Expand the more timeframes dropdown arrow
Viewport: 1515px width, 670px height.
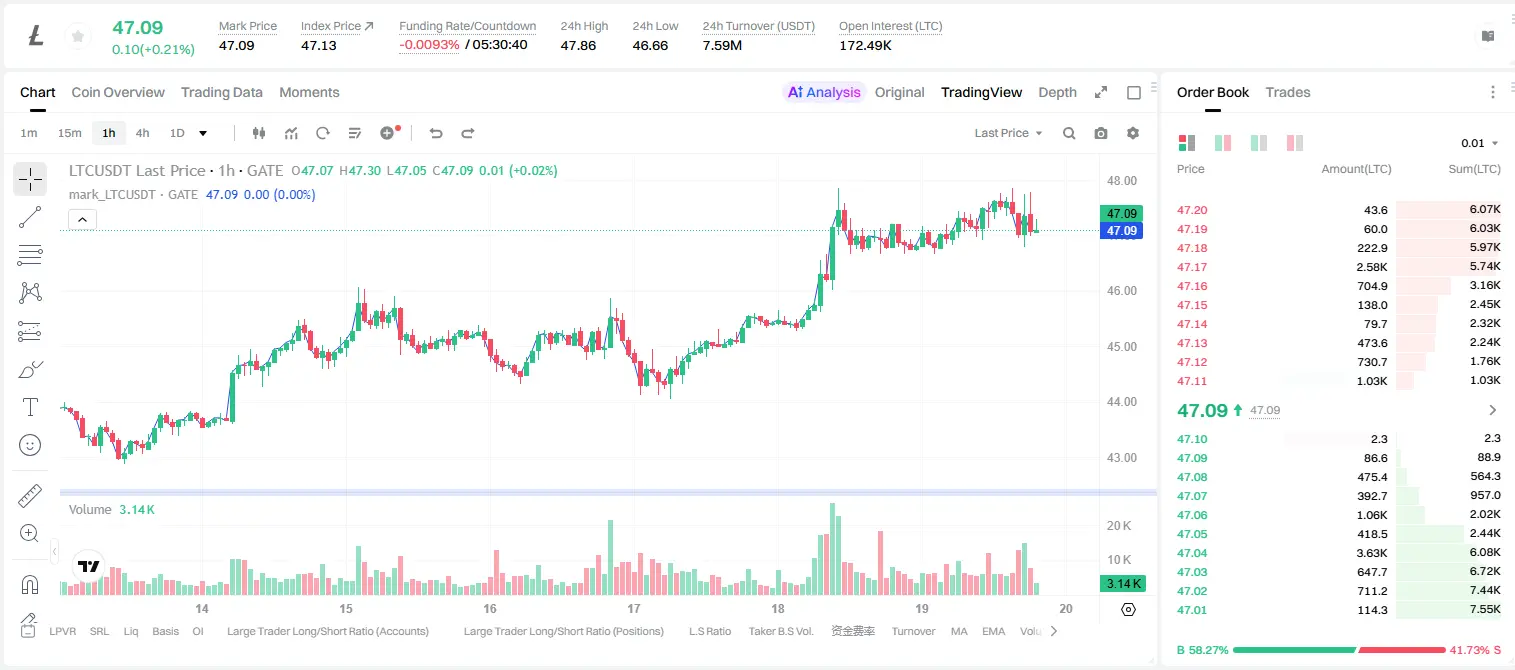tap(203, 133)
